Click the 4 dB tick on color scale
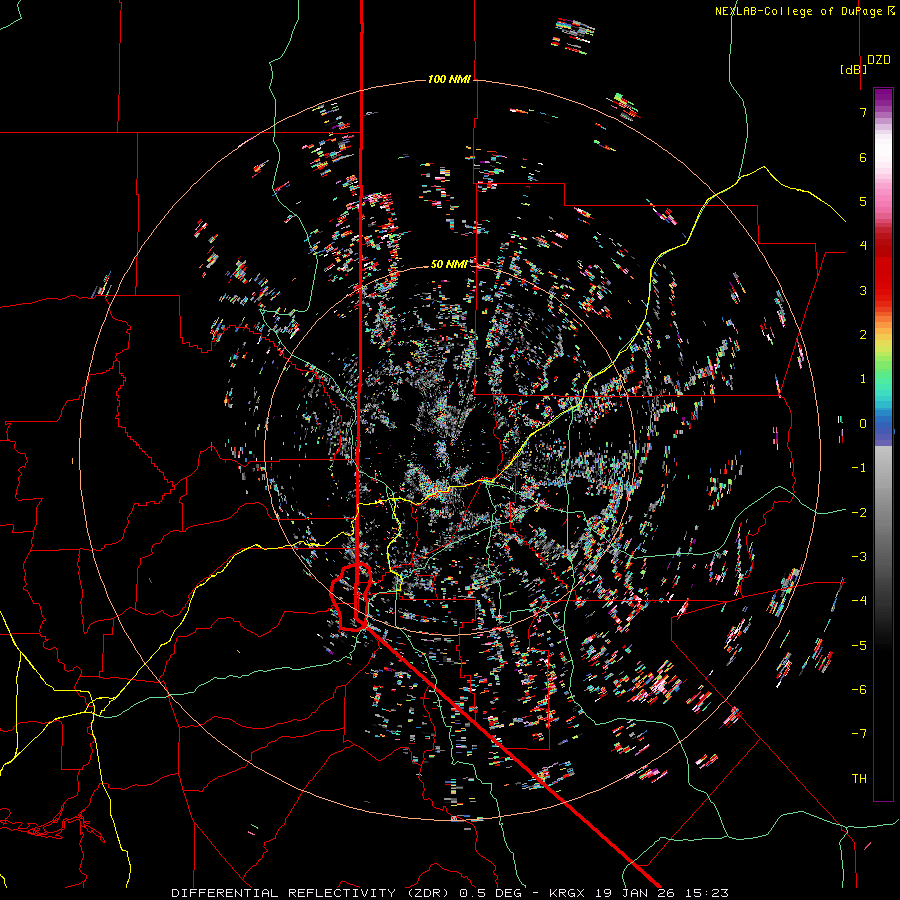This screenshot has height=900, width=900. click(x=863, y=246)
